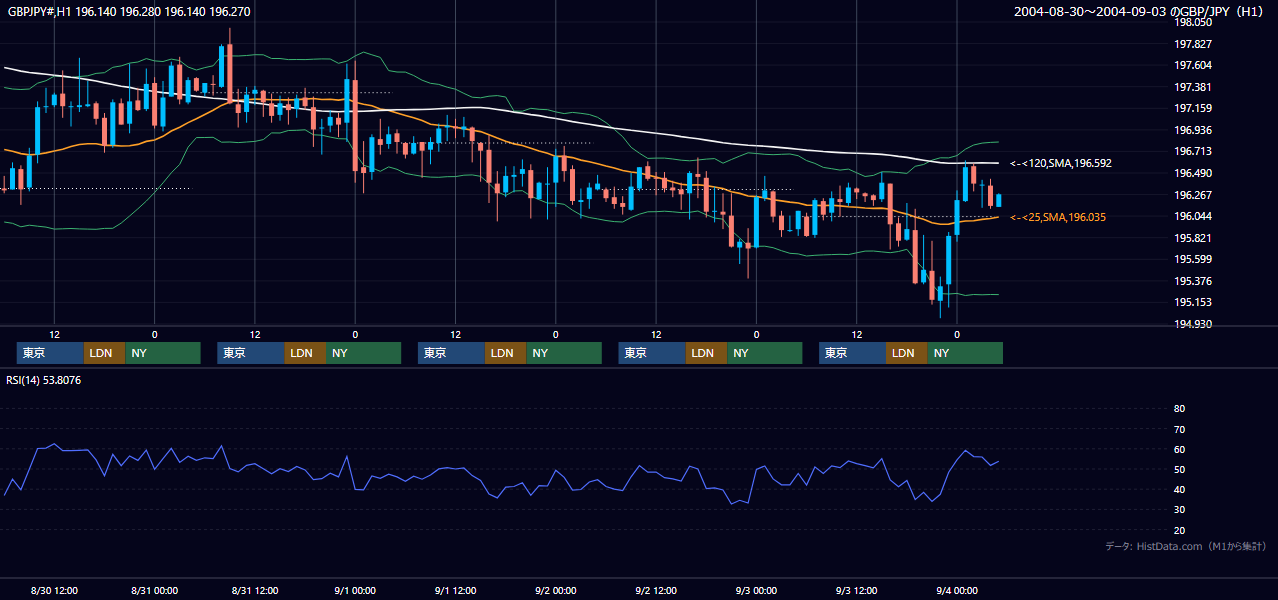Select the 9/1 00:00 time axis marker
The height and width of the screenshot is (600, 1278).
click(x=355, y=590)
